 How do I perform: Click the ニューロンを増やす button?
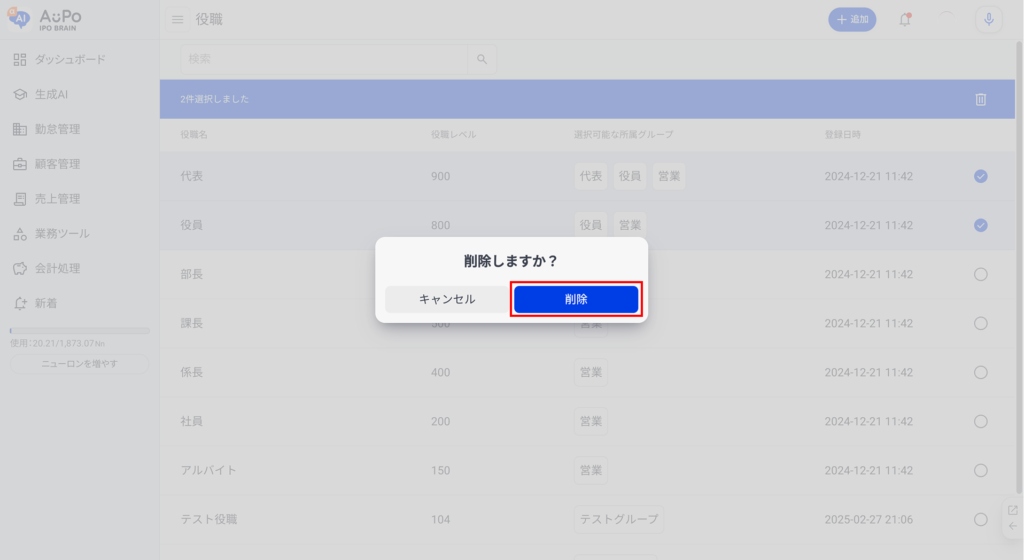[x=79, y=364]
